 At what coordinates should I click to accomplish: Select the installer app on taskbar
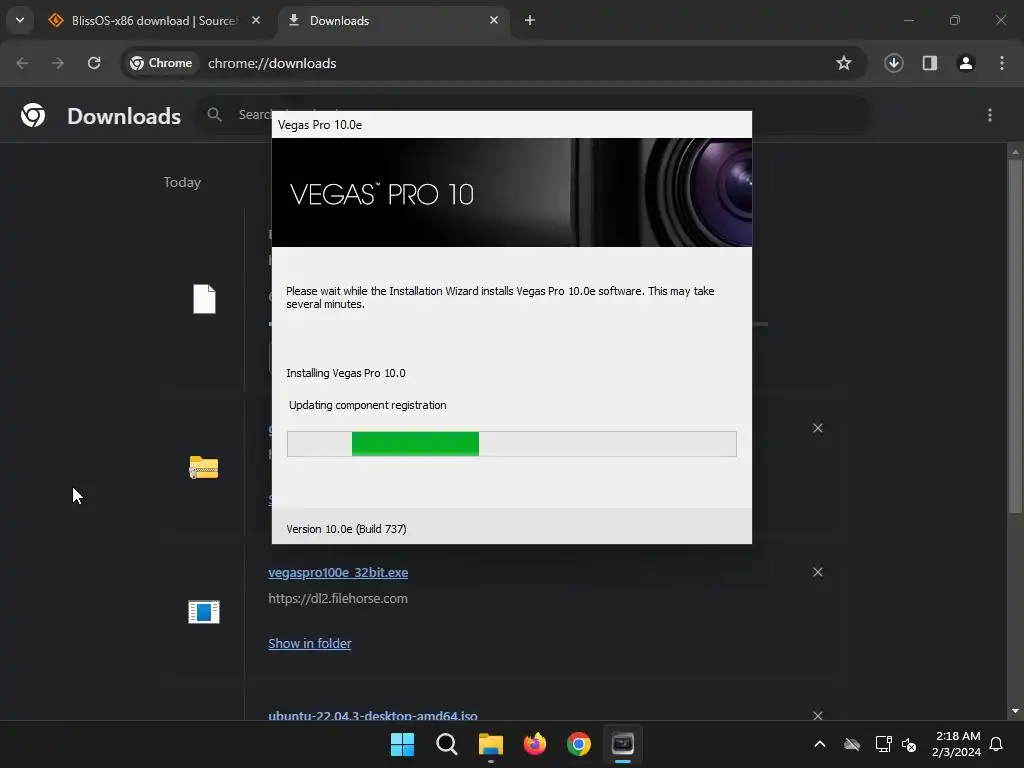623,744
